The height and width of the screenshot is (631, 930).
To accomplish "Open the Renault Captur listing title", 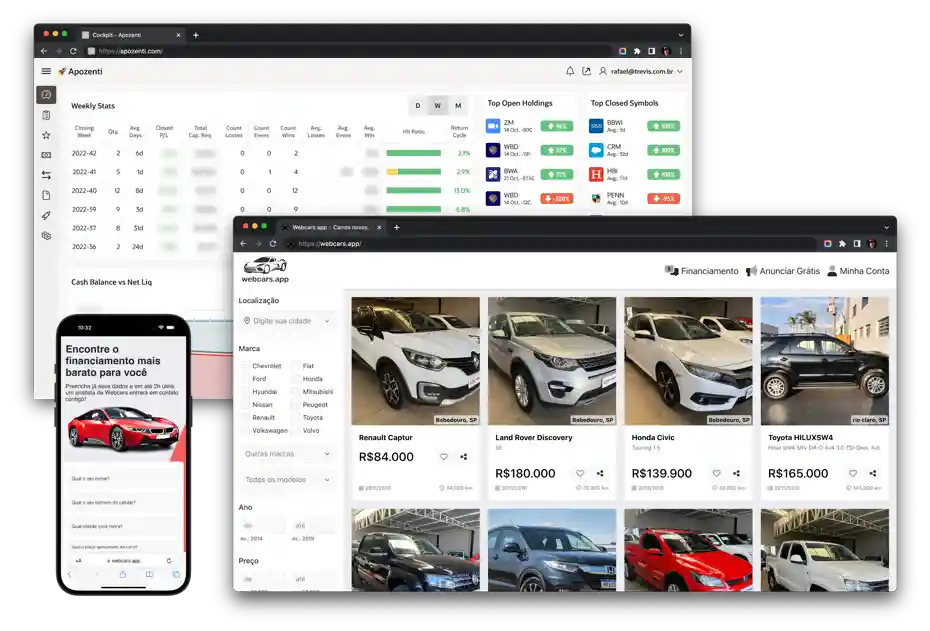I will pyautogui.click(x=386, y=438).
